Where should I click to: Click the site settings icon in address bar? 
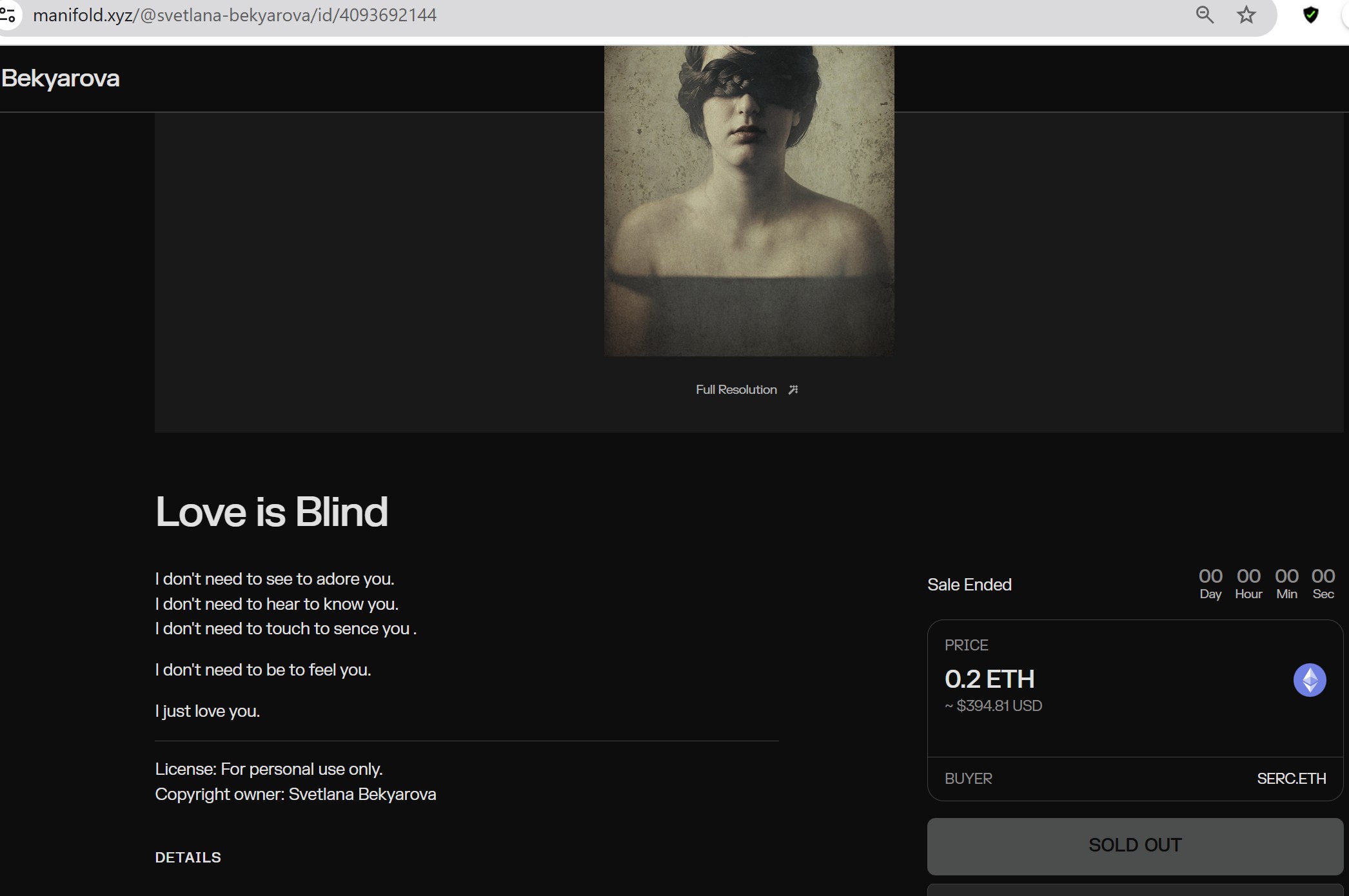pyautogui.click(x=8, y=14)
